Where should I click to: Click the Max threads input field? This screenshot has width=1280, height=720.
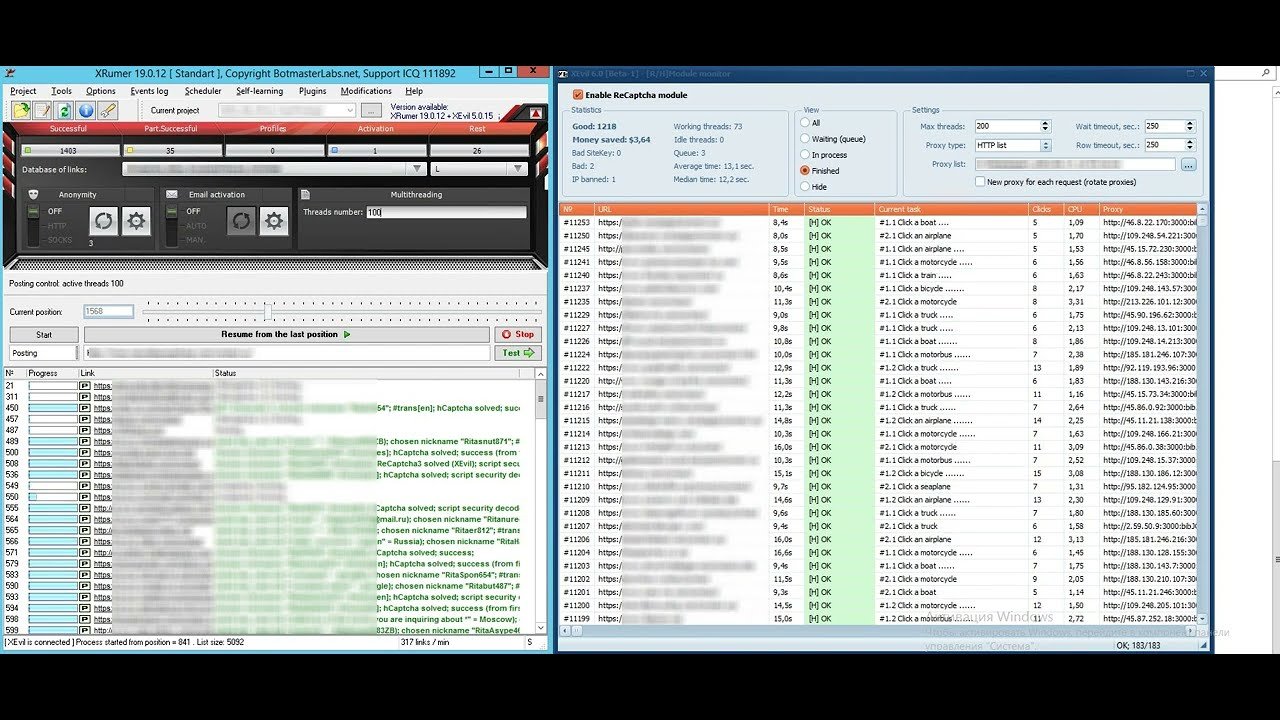[1007, 127]
